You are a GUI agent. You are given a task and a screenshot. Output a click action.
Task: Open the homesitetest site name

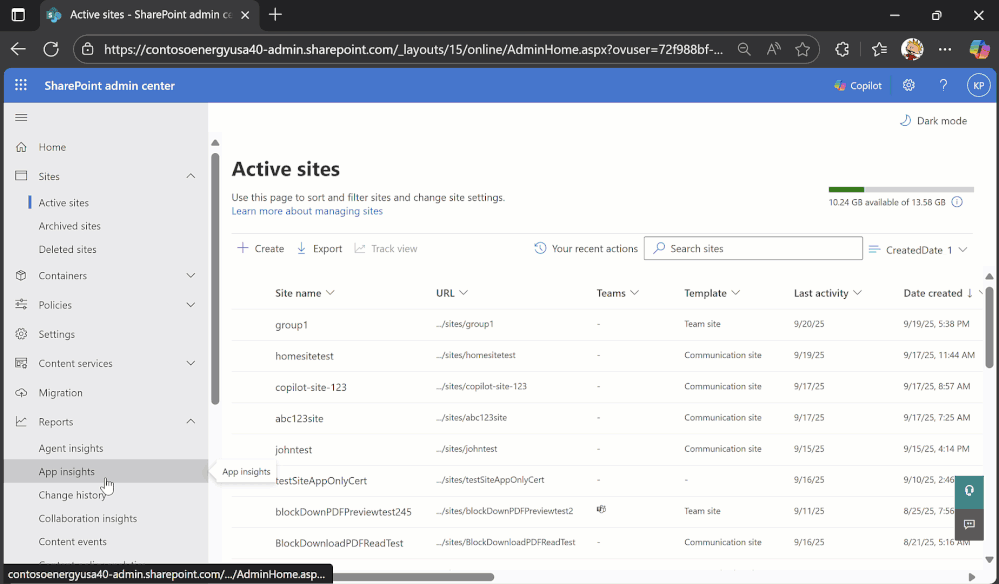[305, 356]
